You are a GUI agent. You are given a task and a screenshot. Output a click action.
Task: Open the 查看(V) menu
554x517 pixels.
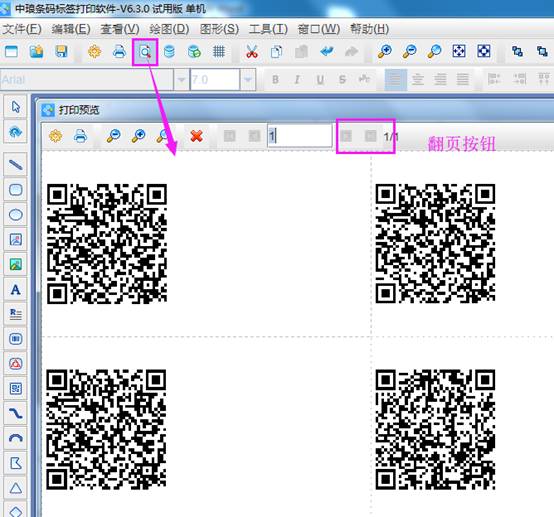point(120,29)
